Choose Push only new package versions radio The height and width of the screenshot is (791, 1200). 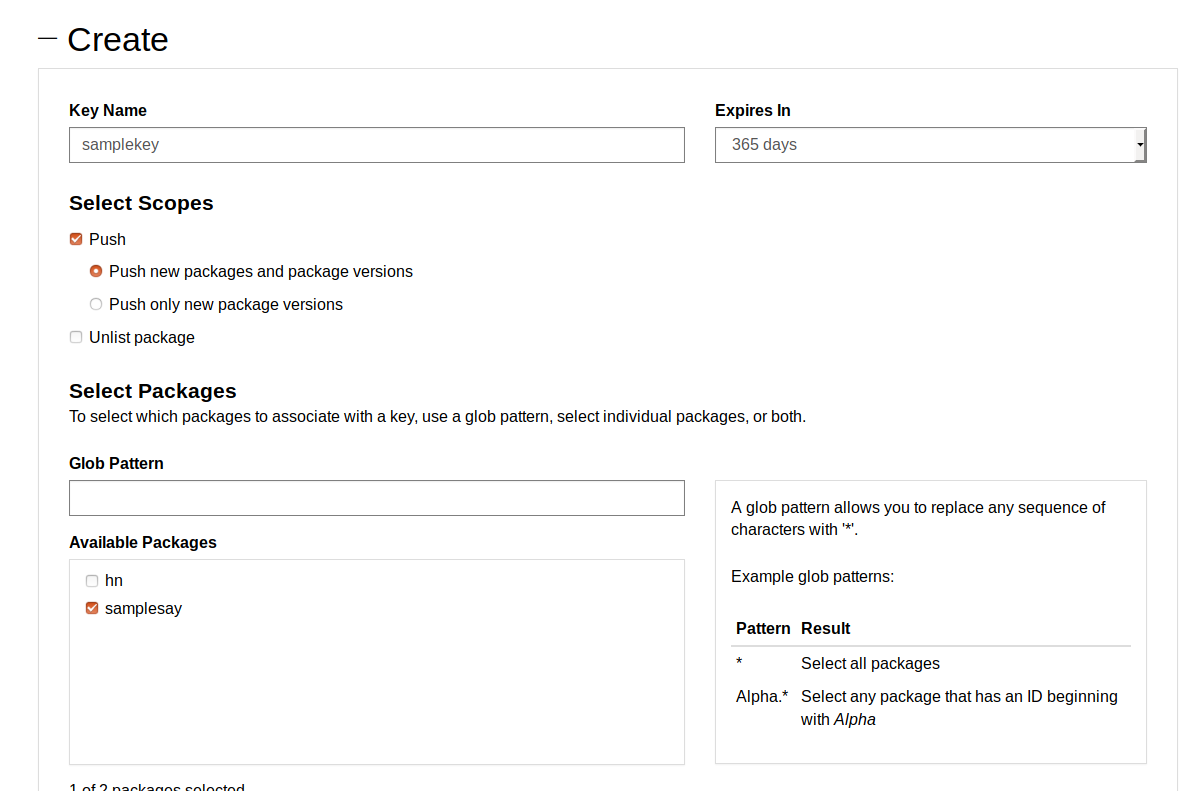point(96,304)
